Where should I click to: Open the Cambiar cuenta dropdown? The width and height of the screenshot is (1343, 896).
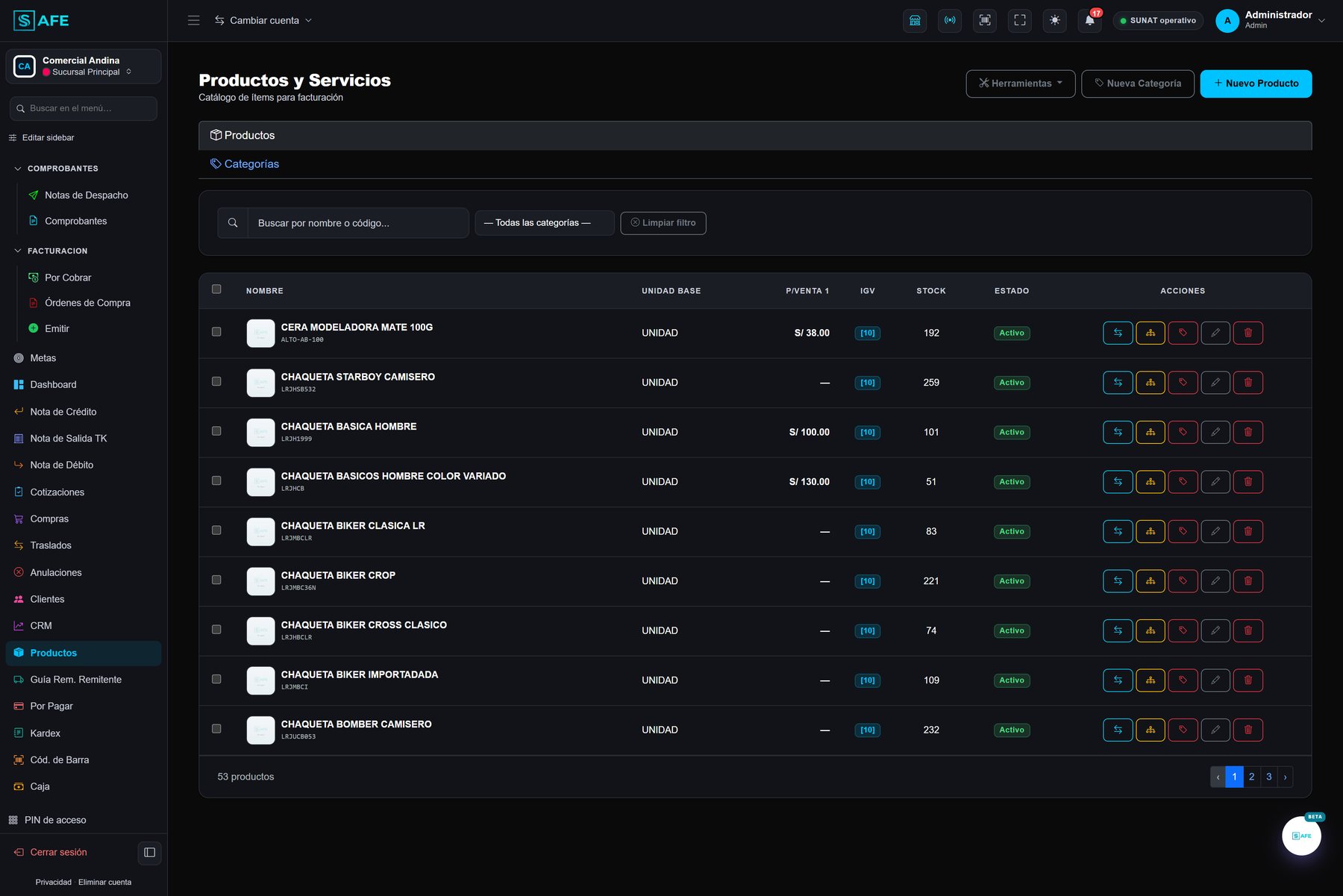tap(263, 21)
